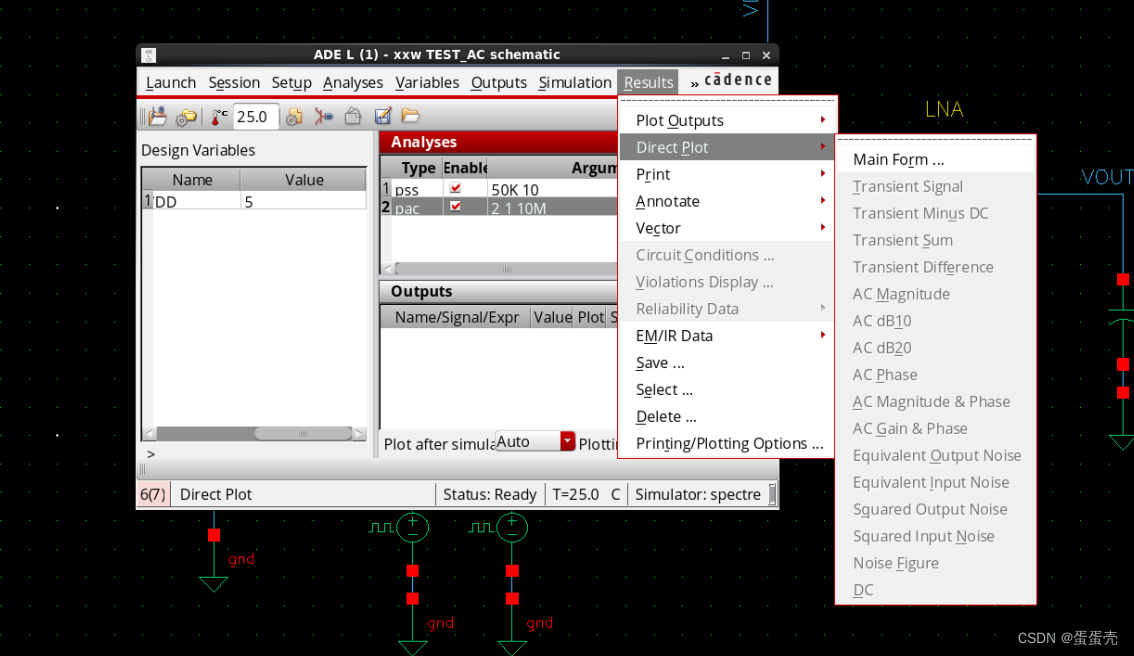This screenshot has width=1134, height=656.
Task: Choose Delete ... in Results menu
Action: tap(727, 417)
